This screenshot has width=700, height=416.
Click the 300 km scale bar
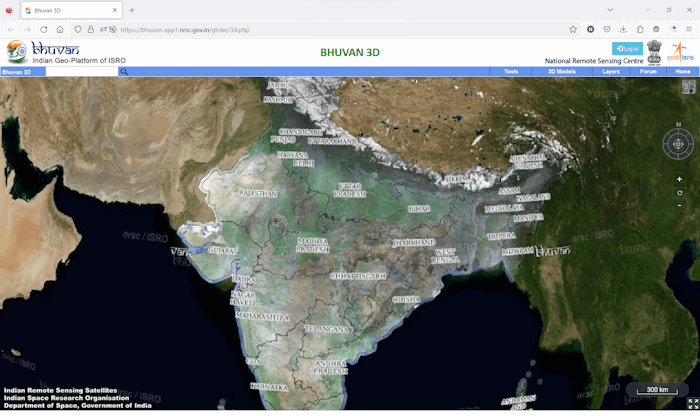tap(657, 390)
